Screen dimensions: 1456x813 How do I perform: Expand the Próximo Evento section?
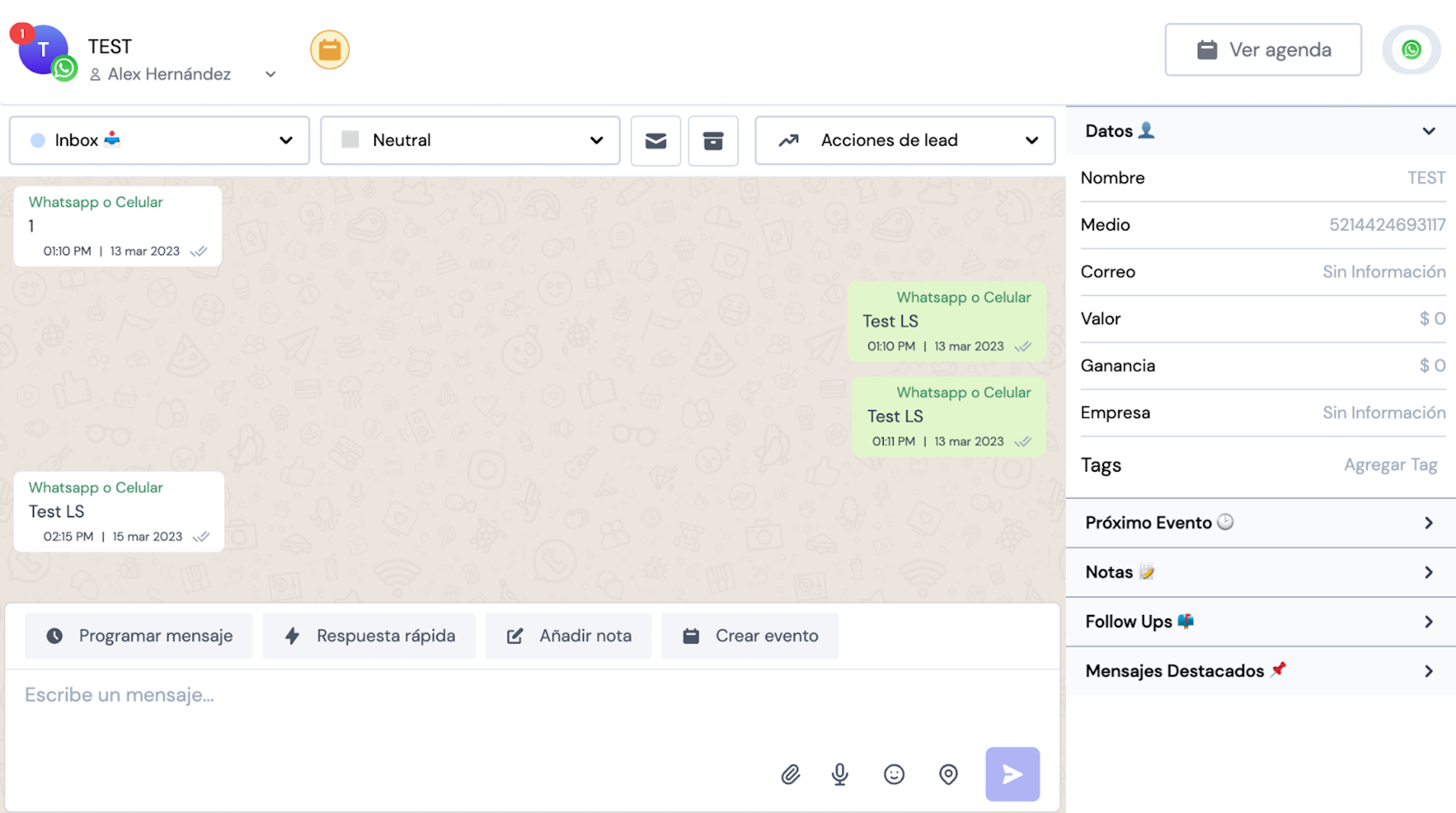point(1260,522)
